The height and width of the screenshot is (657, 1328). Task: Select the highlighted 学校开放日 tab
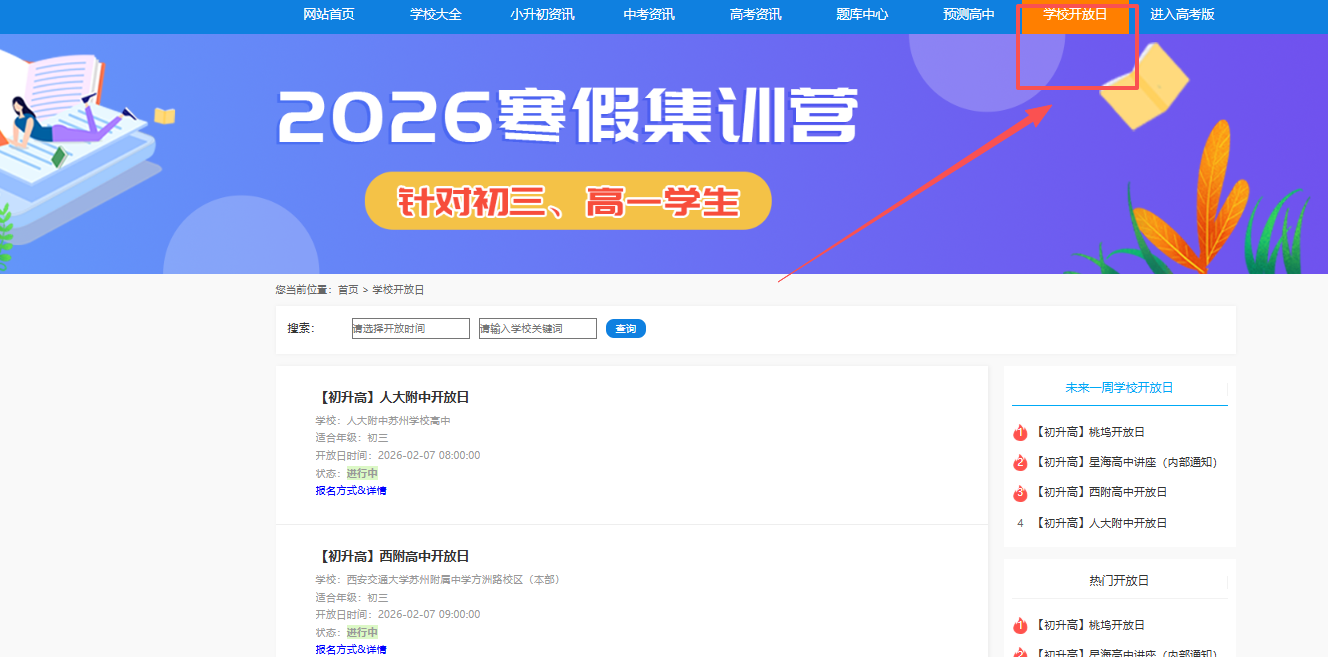pos(1075,15)
